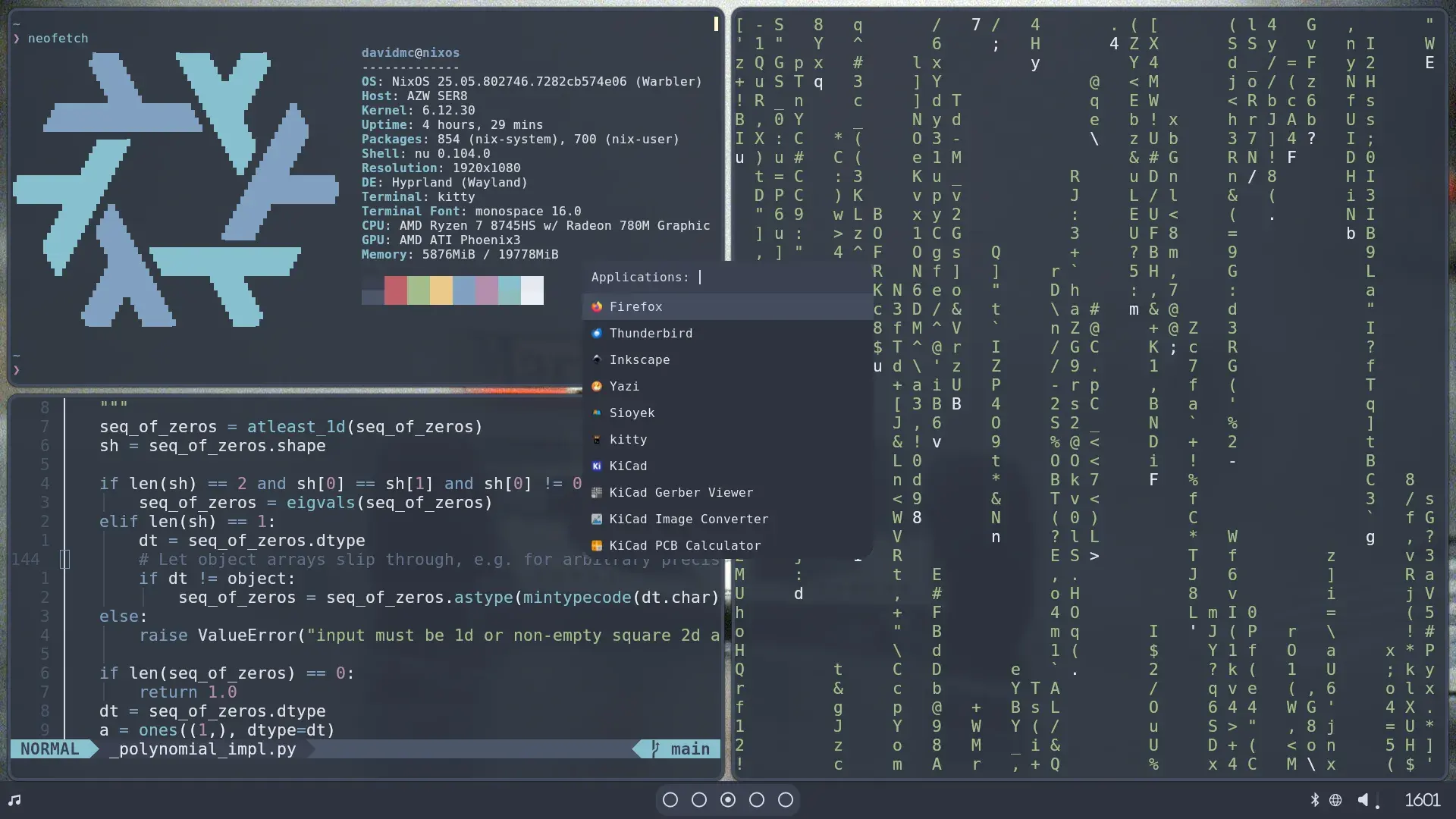Switch to the fifth workspace circle
Viewport: 1456px width, 819px height.
point(786,799)
